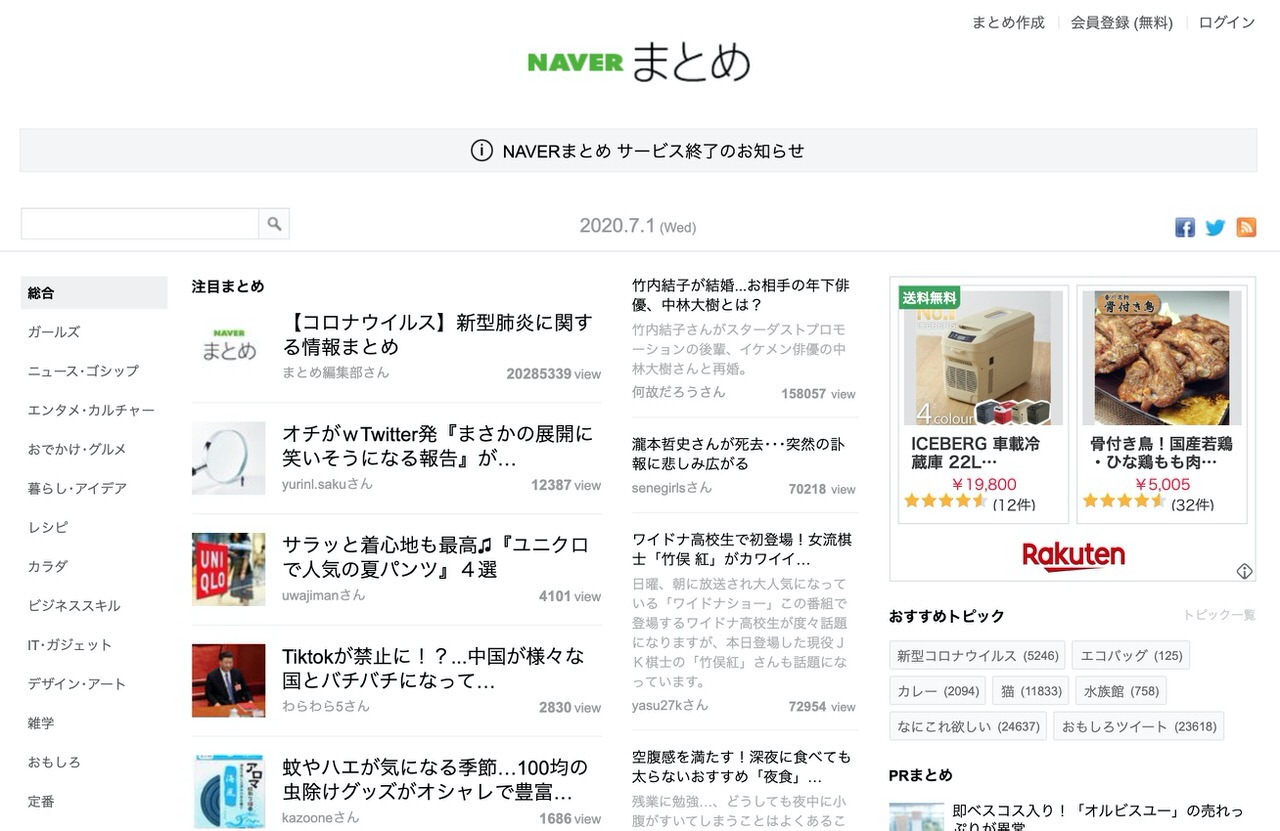Open 空腹感を満たす 夜食 article

pos(742,767)
